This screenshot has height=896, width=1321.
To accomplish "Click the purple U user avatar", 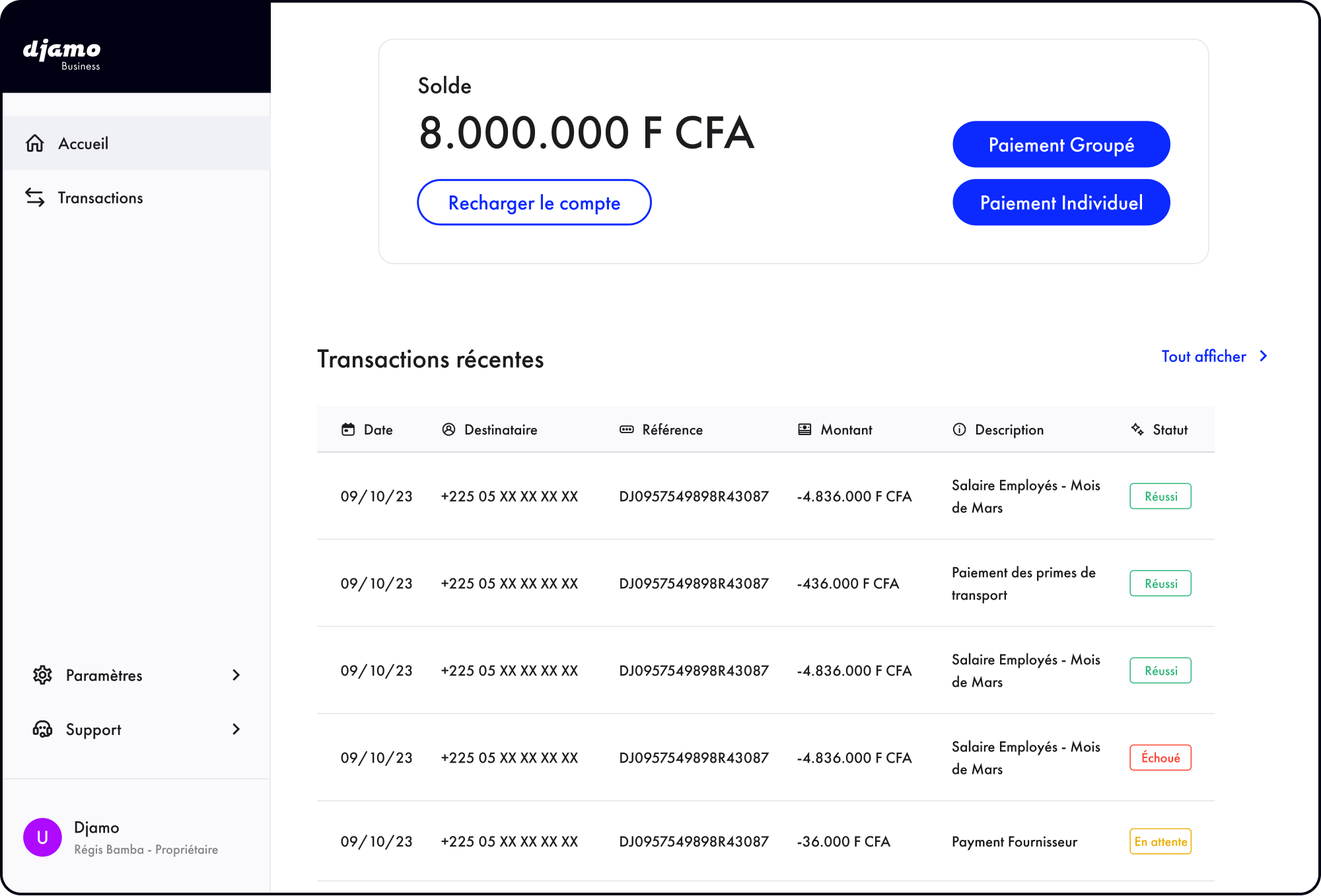I will point(42,837).
